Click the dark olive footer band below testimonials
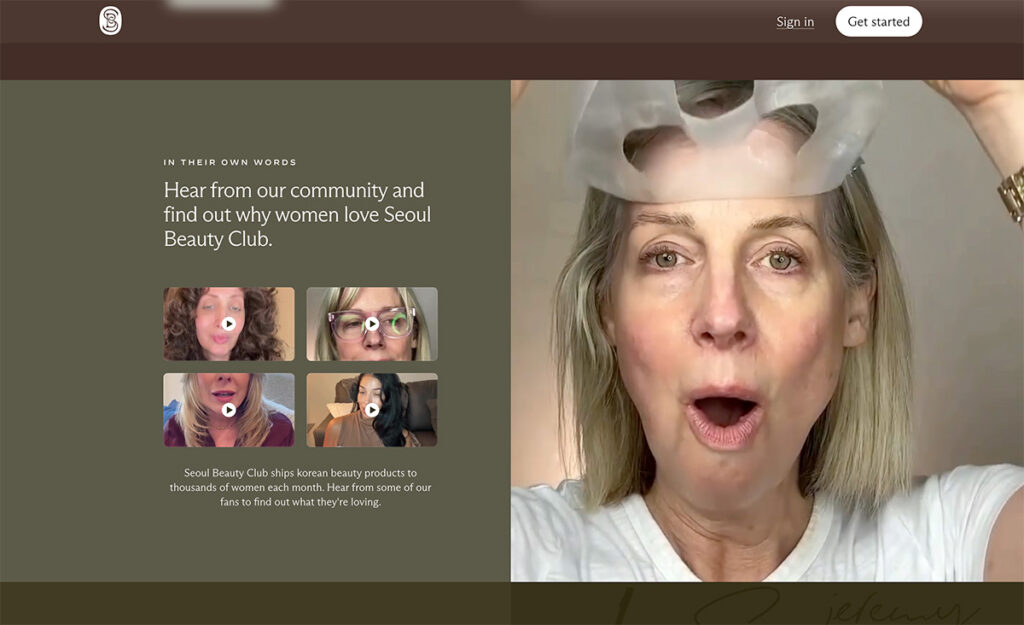The height and width of the screenshot is (625, 1024). 255,603
